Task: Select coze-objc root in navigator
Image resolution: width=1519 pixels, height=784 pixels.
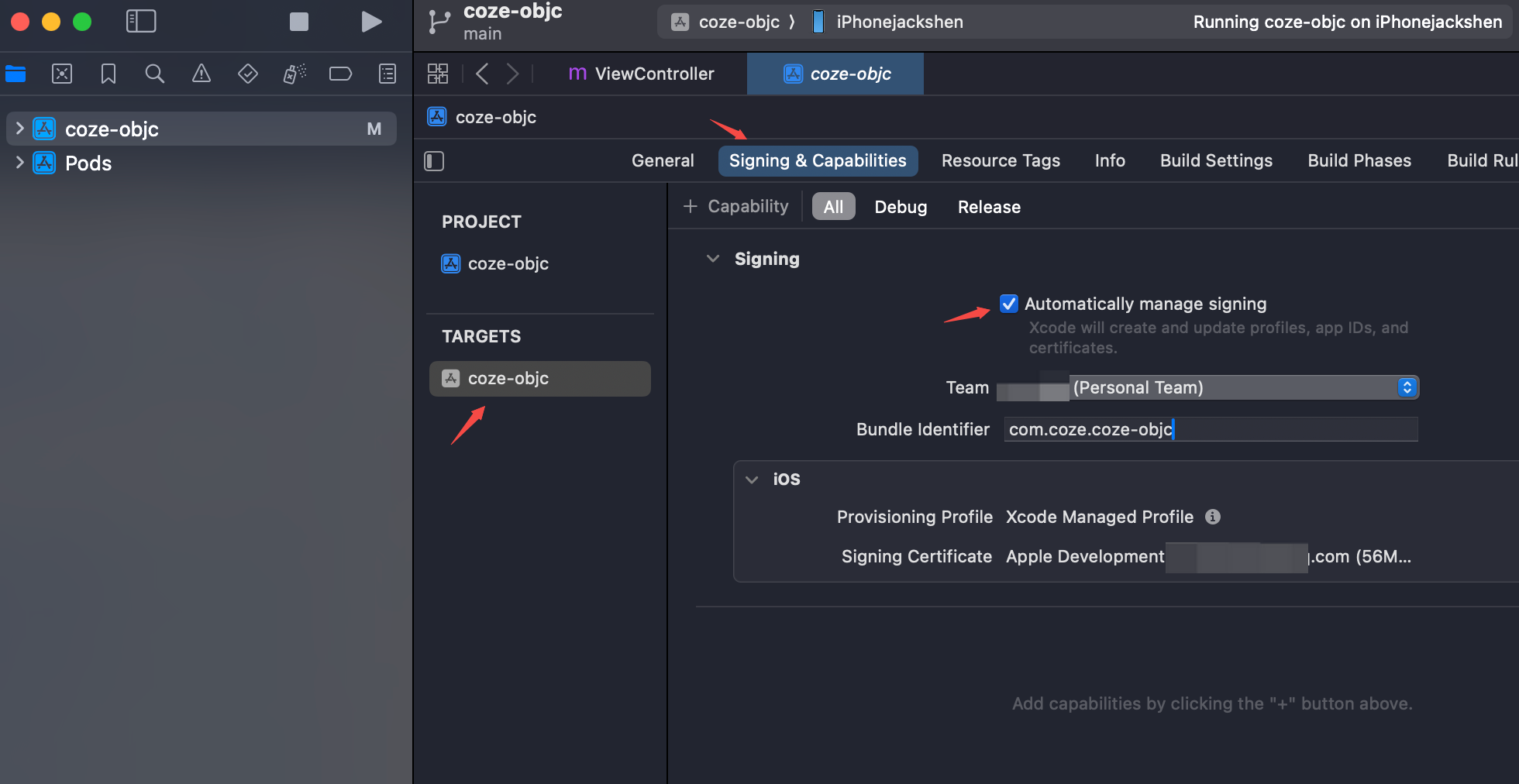Action: click(201, 129)
